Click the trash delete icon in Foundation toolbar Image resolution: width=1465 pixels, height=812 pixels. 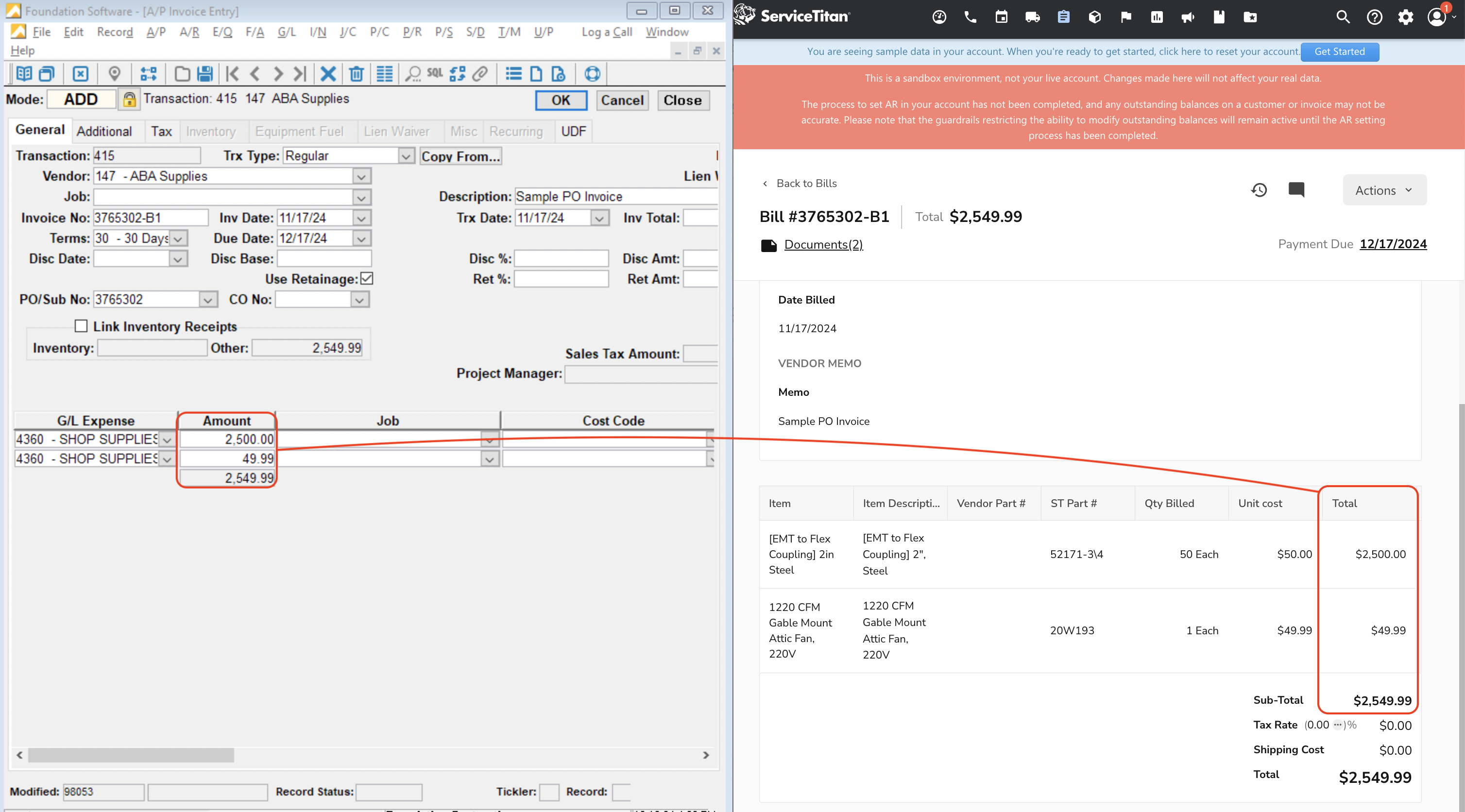pyautogui.click(x=356, y=74)
